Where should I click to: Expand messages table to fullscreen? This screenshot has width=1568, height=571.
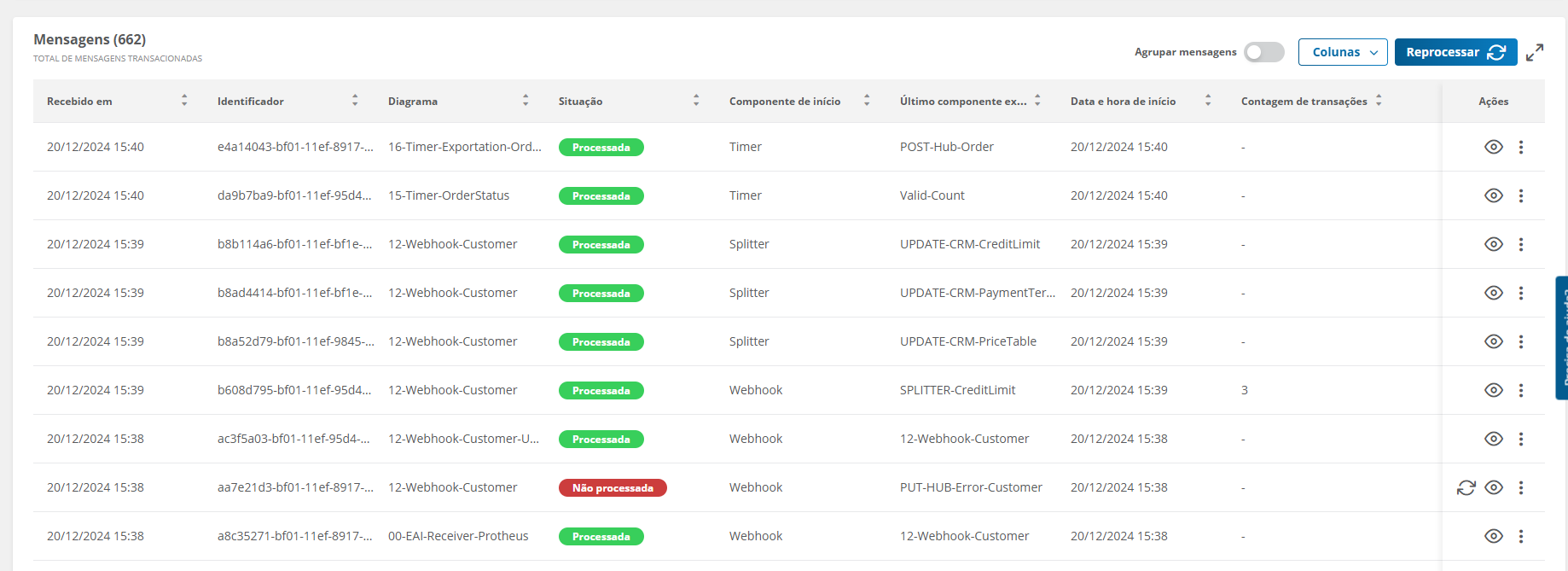pyautogui.click(x=1535, y=52)
